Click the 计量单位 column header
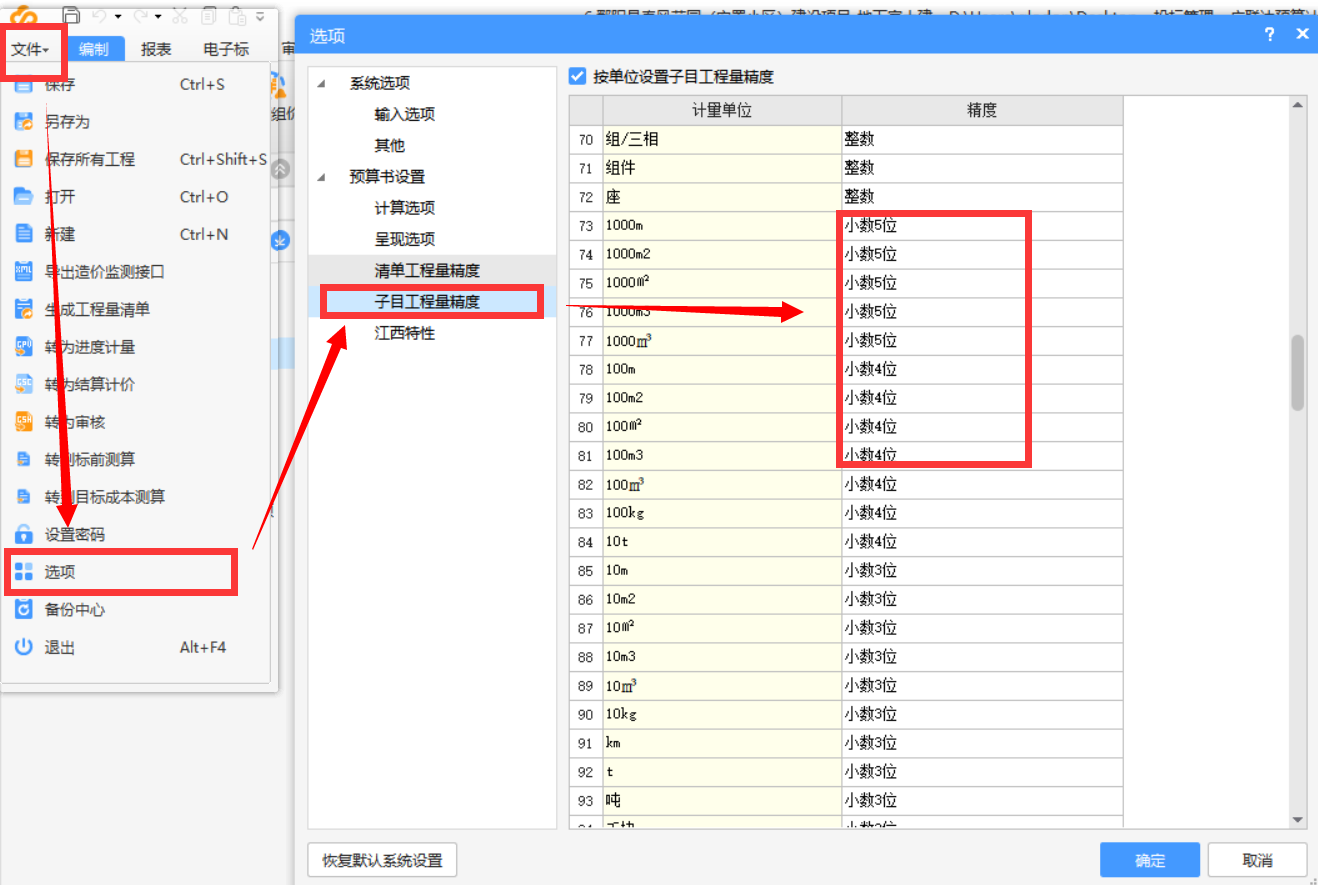 [721, 111]
